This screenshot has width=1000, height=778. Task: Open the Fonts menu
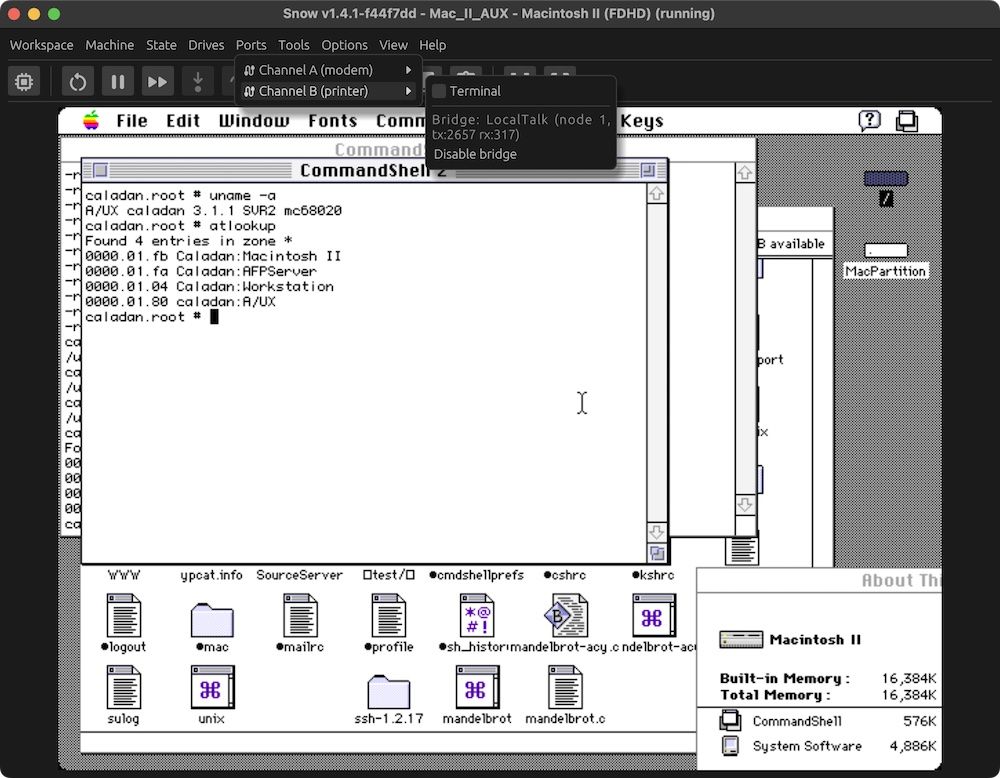[332, 121]
